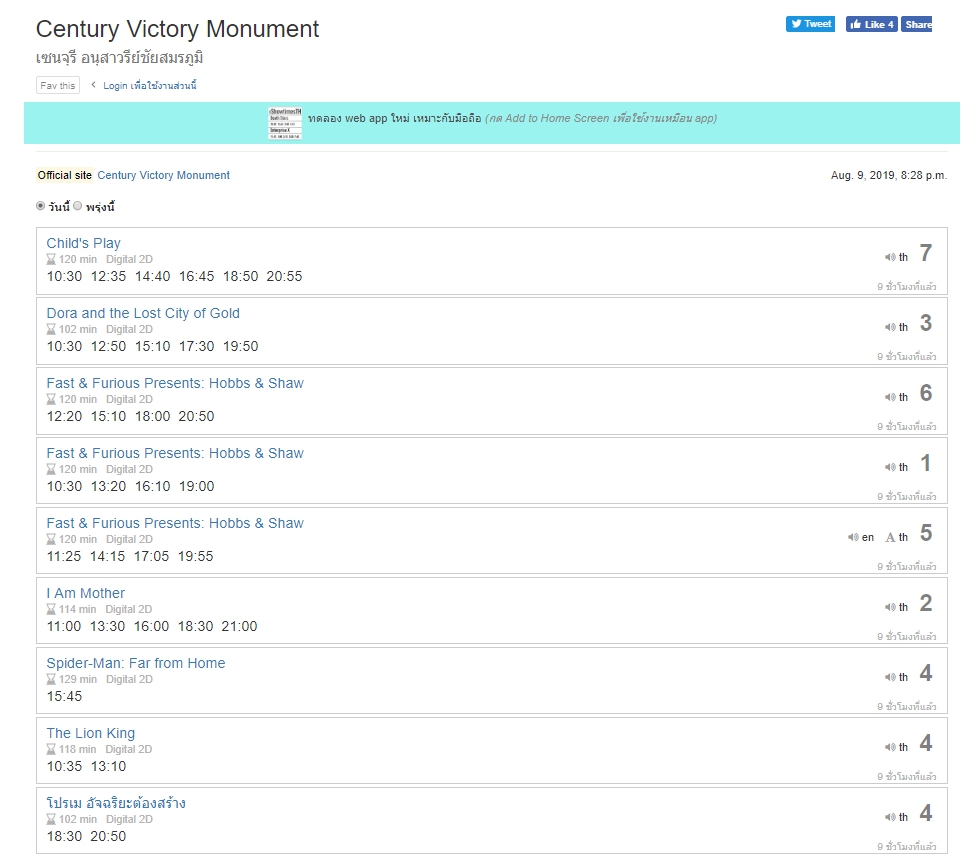Image resolution: width=980 pixels, height=862 pixels.
Task: Click the 19:50 showtime for Dora
Action: (241, 346)
